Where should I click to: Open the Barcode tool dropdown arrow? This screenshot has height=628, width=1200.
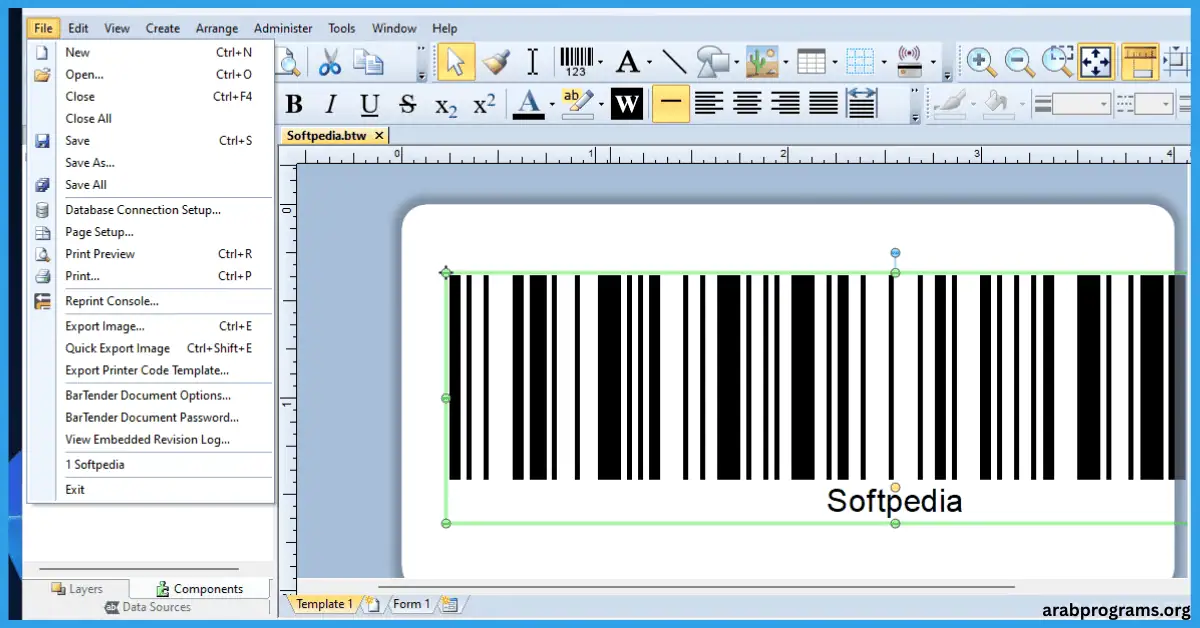(600, 63)
